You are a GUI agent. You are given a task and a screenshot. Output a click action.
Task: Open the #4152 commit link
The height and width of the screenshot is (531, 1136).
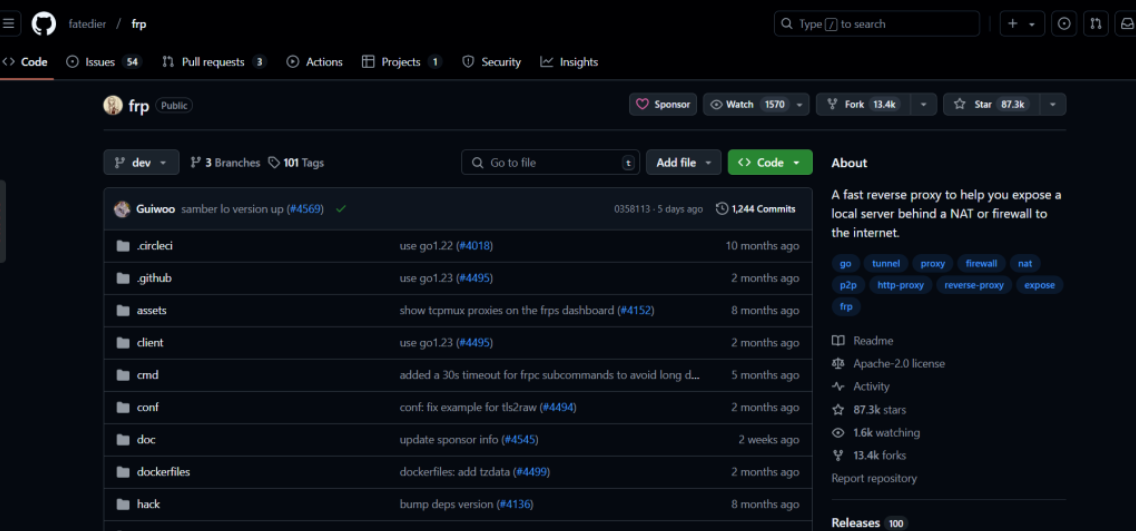click(x=636, y=310)
